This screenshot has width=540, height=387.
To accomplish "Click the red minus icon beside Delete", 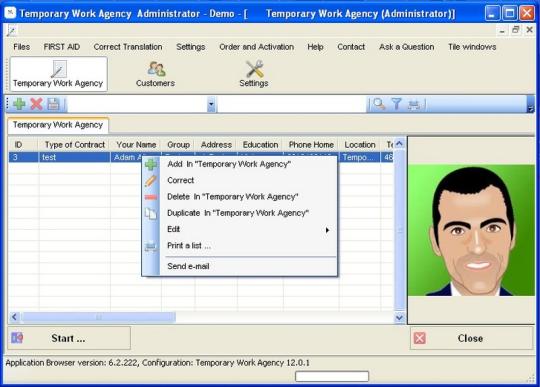I will point(151,197).
